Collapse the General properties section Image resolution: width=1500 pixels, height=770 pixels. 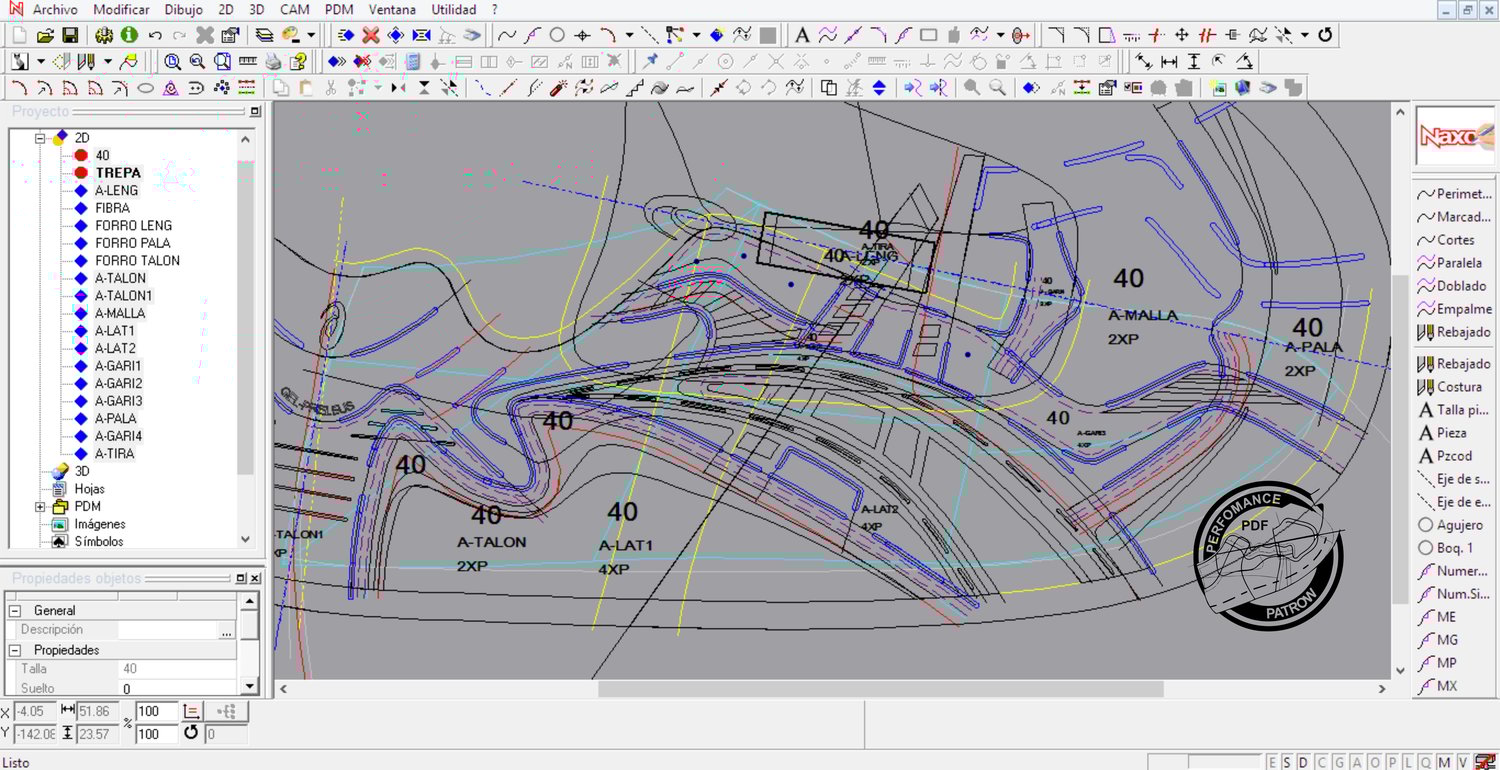coord(15,610)
